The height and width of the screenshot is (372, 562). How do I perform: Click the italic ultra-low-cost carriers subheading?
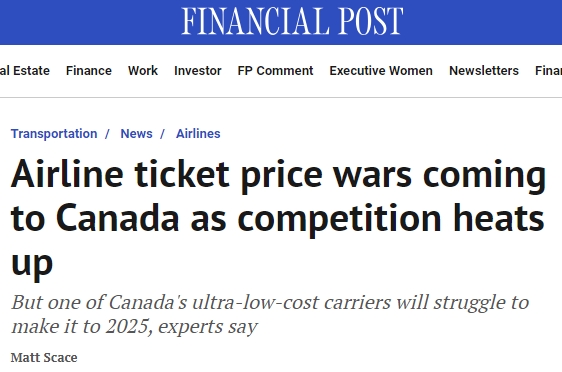pyautogui.click(x=270, y=314)
